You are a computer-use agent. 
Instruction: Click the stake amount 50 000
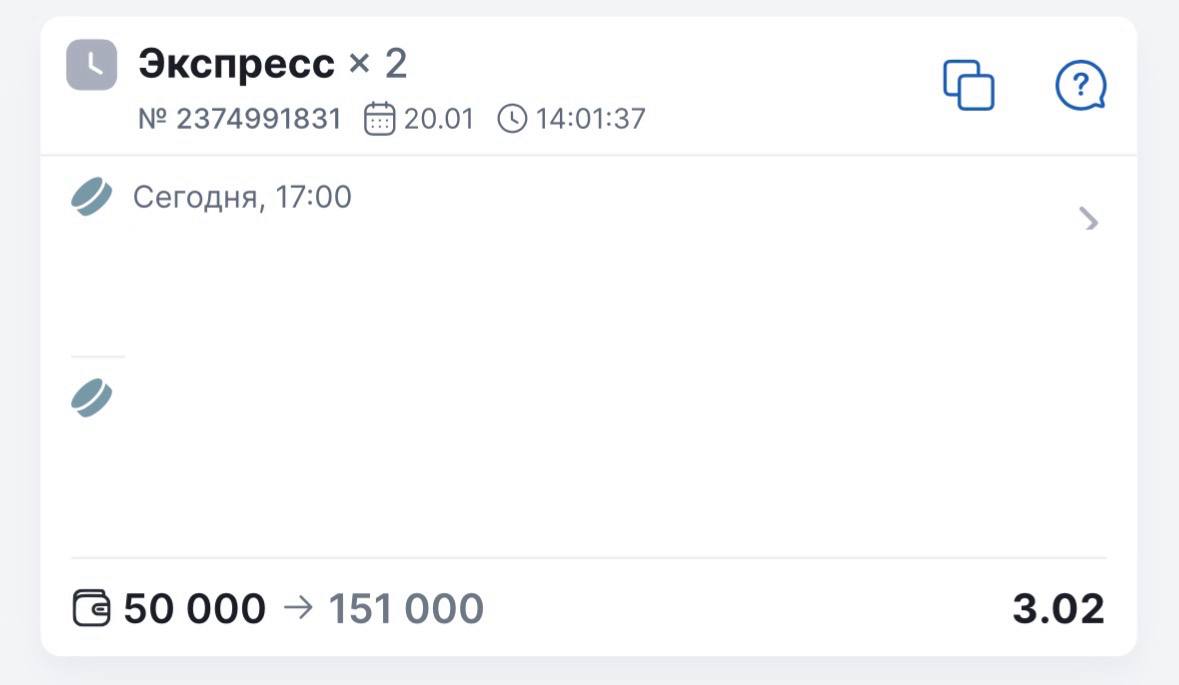pyautogui.click(x=194, y=608)
